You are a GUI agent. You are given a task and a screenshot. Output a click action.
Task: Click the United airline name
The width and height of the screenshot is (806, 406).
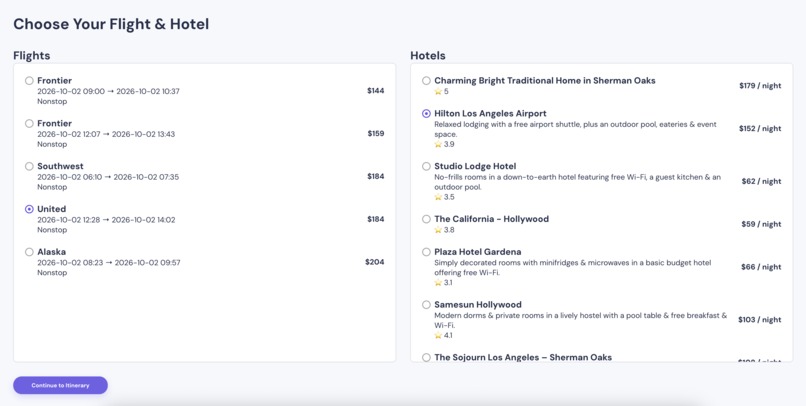51,209
